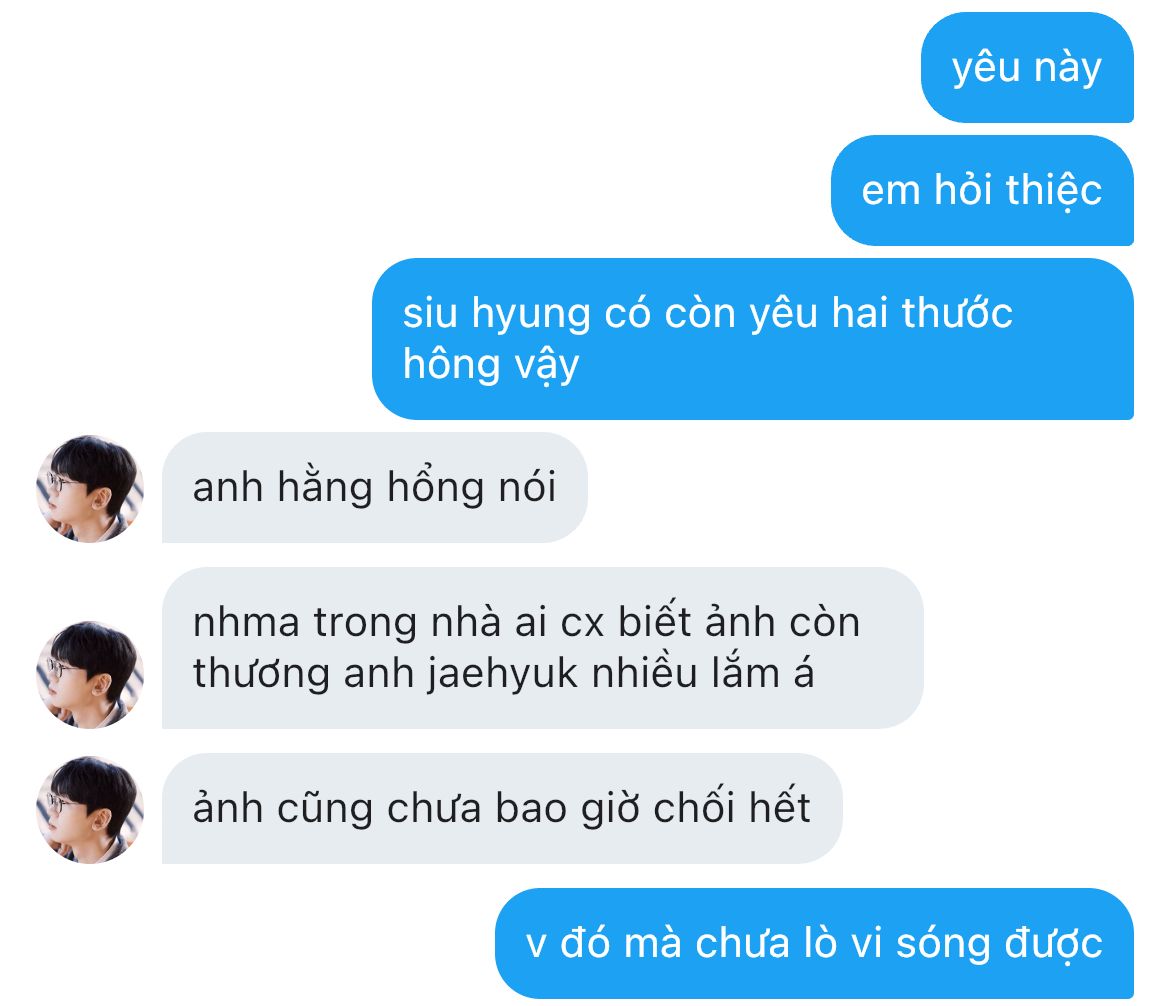Tap avatar next to "nhma trong nhà" message
The image size is (1170, 1006).
tap(90, 675)
